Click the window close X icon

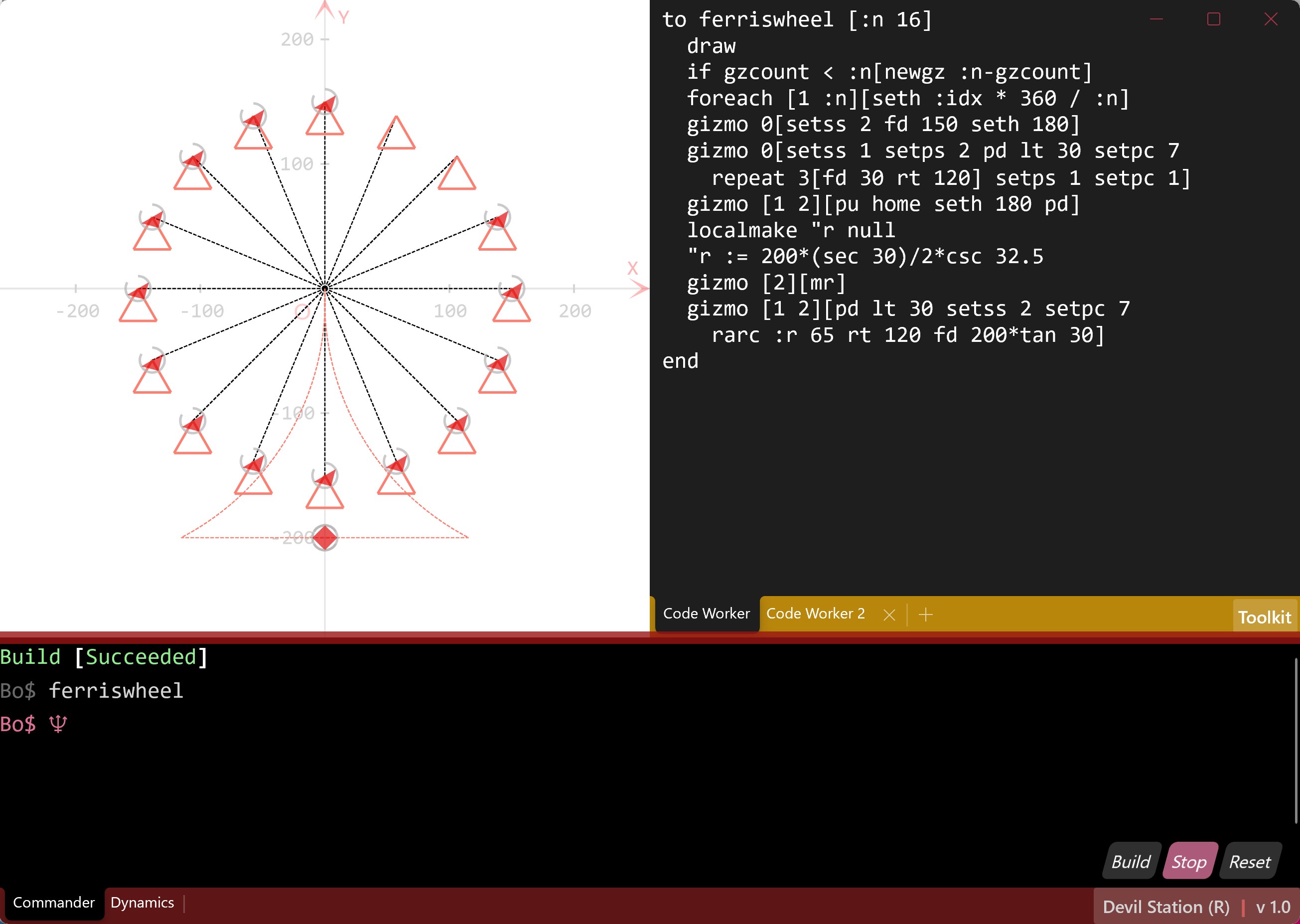pyautogui.click(x=1271, y=19)
